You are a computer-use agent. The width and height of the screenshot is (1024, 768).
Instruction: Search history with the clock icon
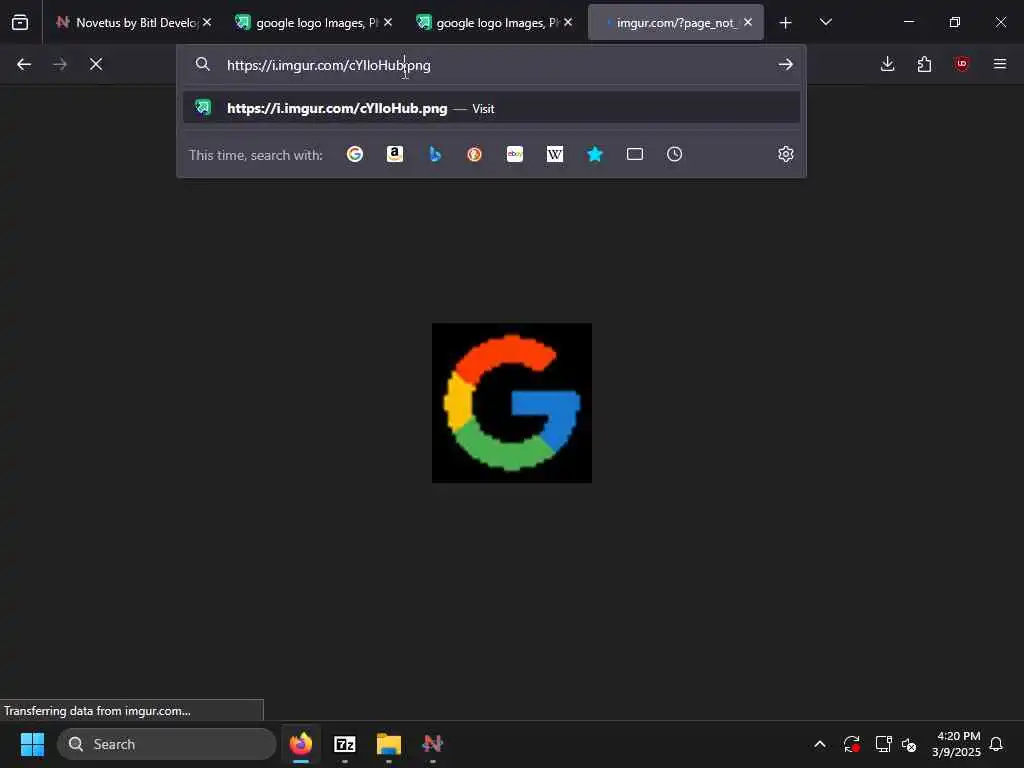tap(675, 154)
